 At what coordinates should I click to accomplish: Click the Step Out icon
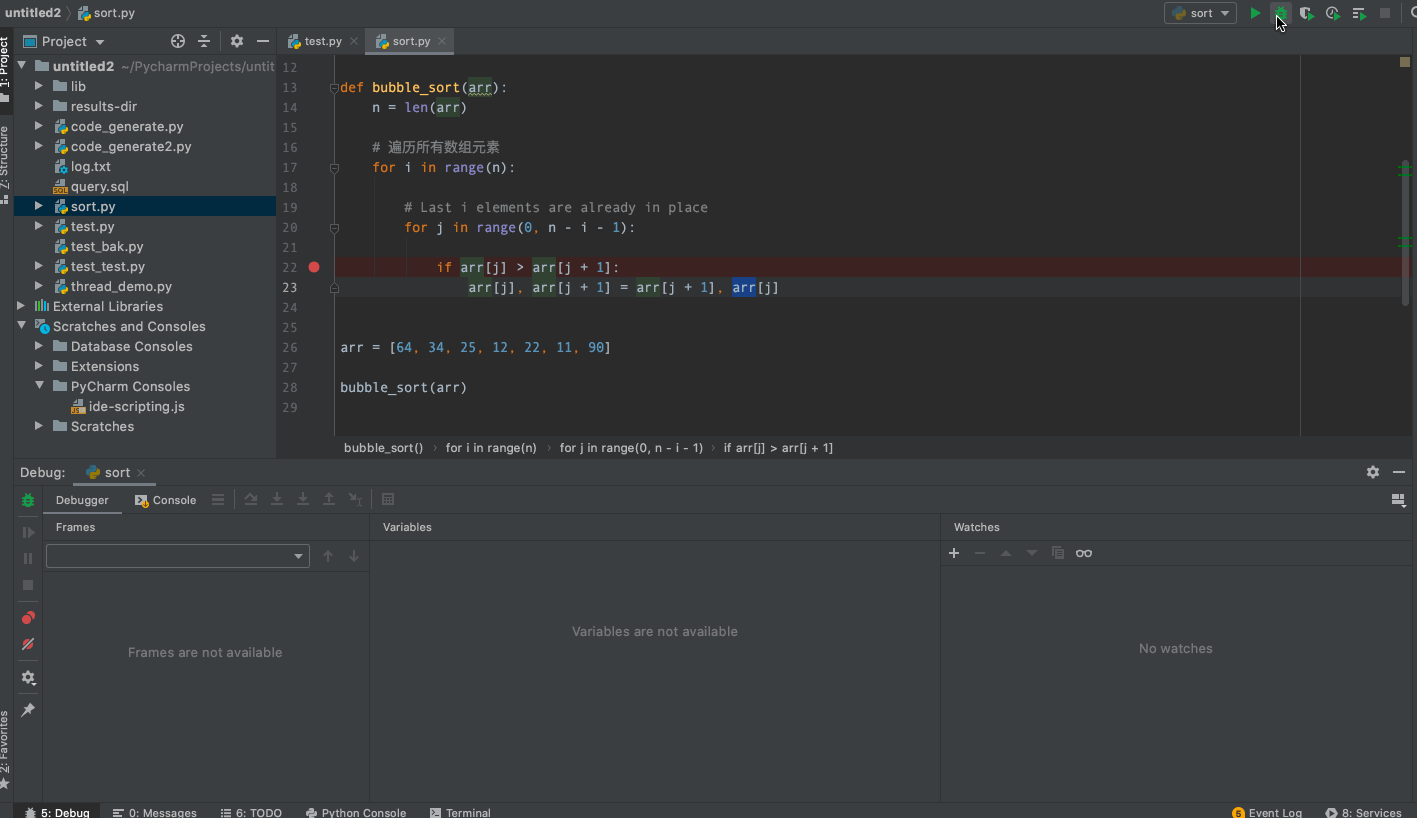click(329, 499)
